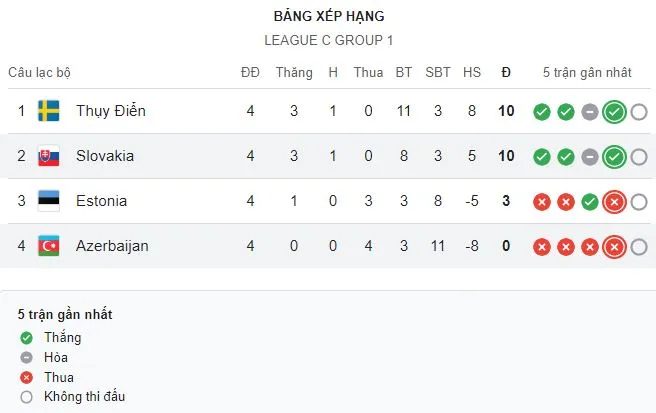Click Estonia's green win result icon

[x=590, y=202]
